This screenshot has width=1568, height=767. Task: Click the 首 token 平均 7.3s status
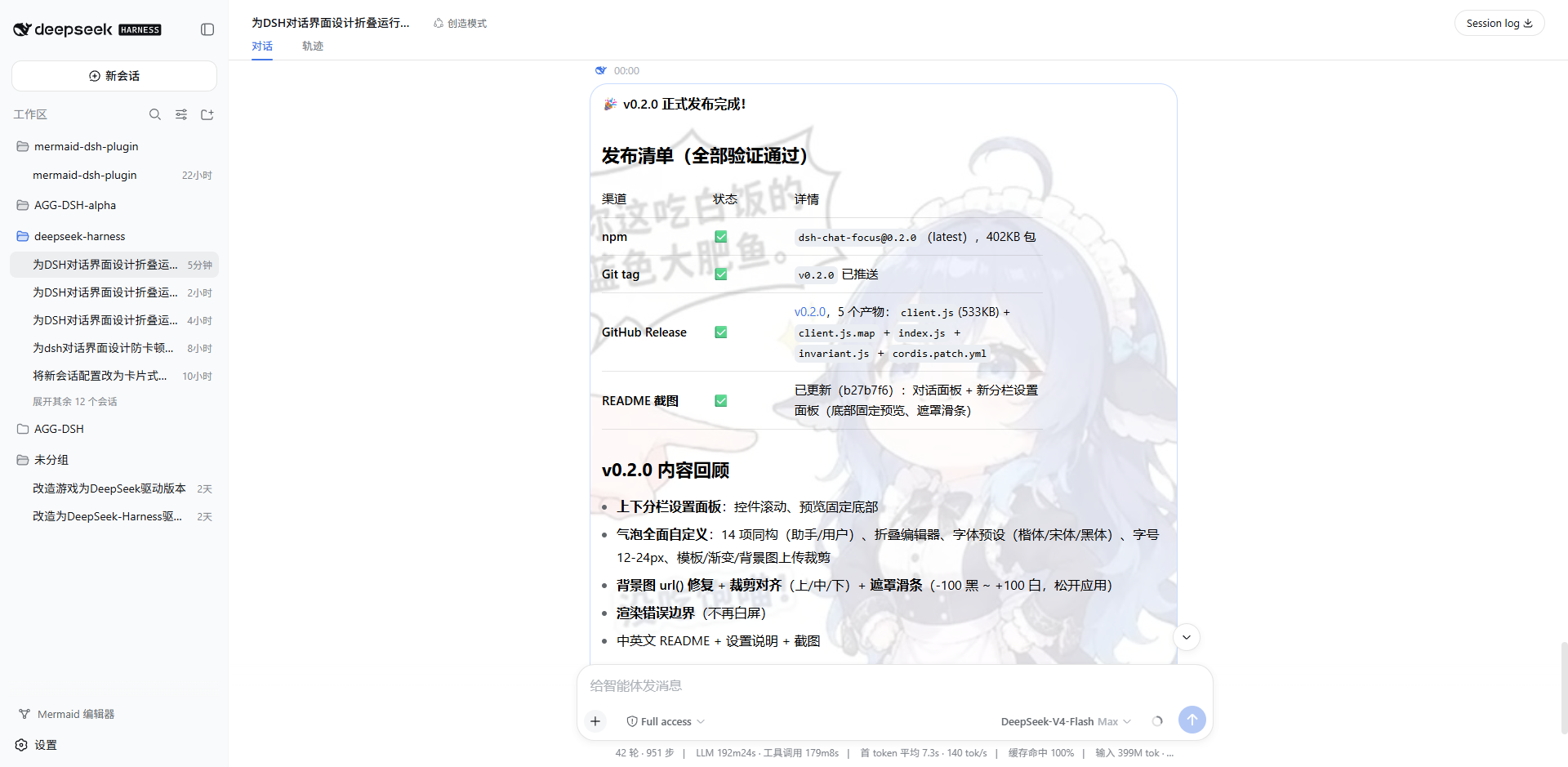(x=924, y=753)
